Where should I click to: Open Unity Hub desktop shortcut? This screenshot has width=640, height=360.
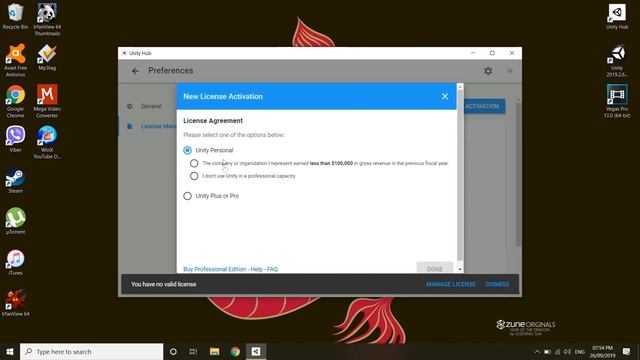pyautogui.click(x=617, y=16)
